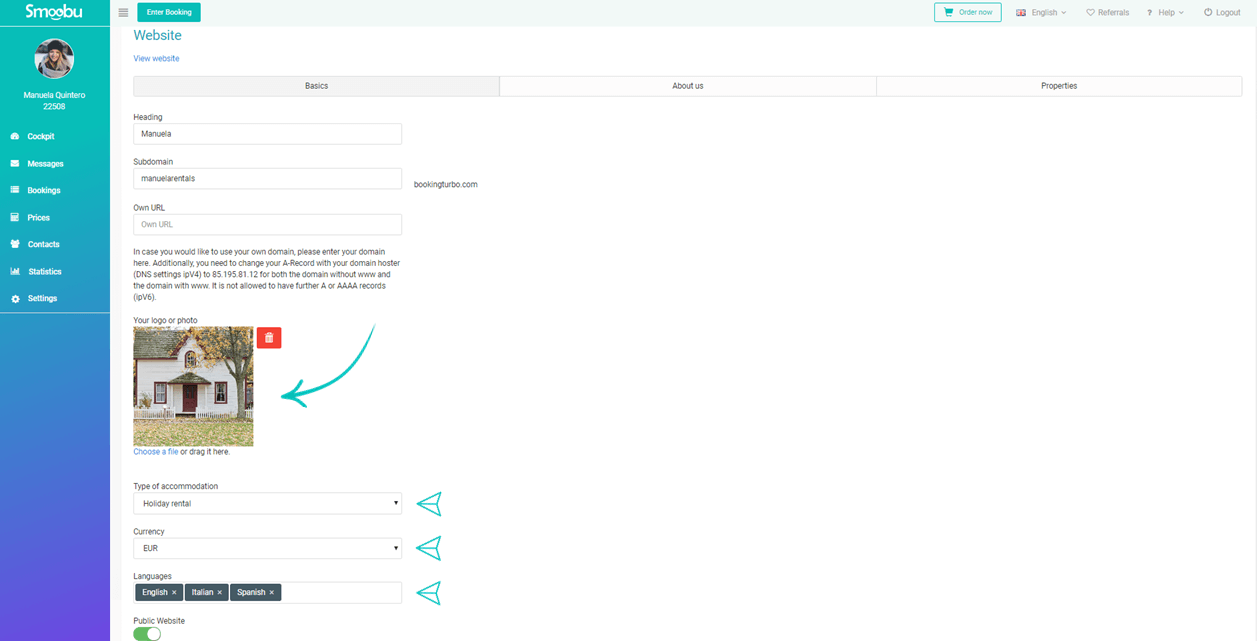Click the house logo photo thumbnail
This screenshot has height=641, width=1257.
[x=193, y=386]
